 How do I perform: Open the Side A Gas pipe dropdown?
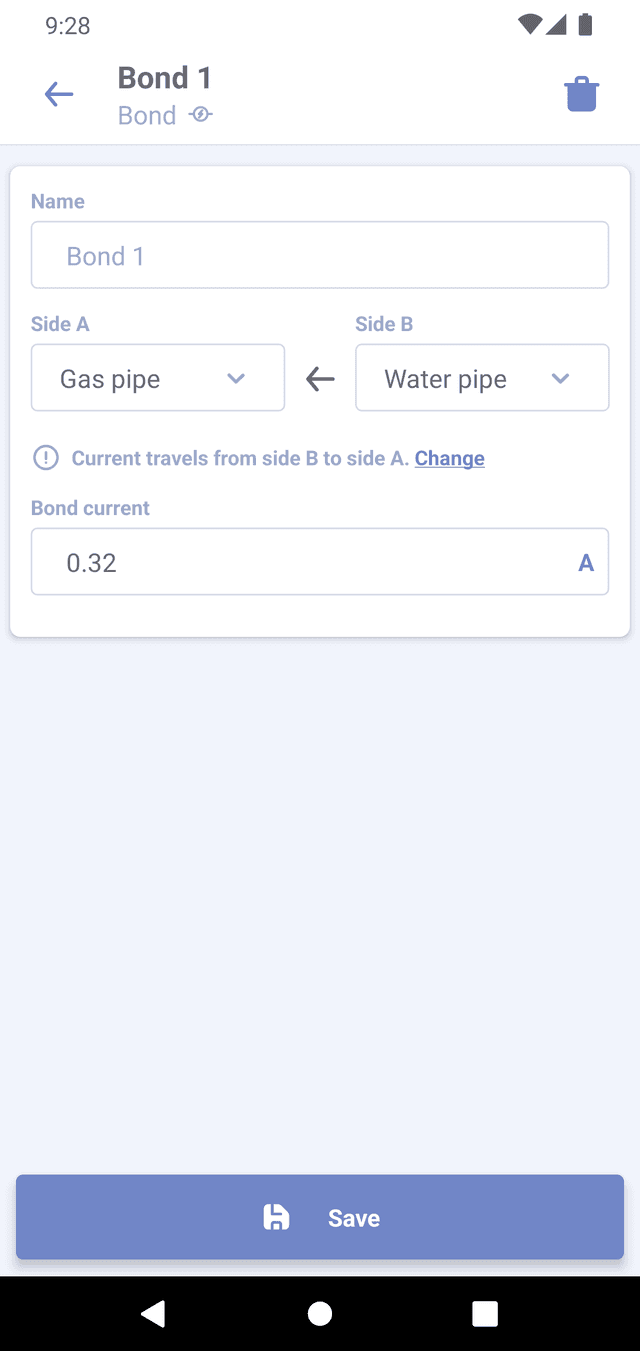click(157, 378)
